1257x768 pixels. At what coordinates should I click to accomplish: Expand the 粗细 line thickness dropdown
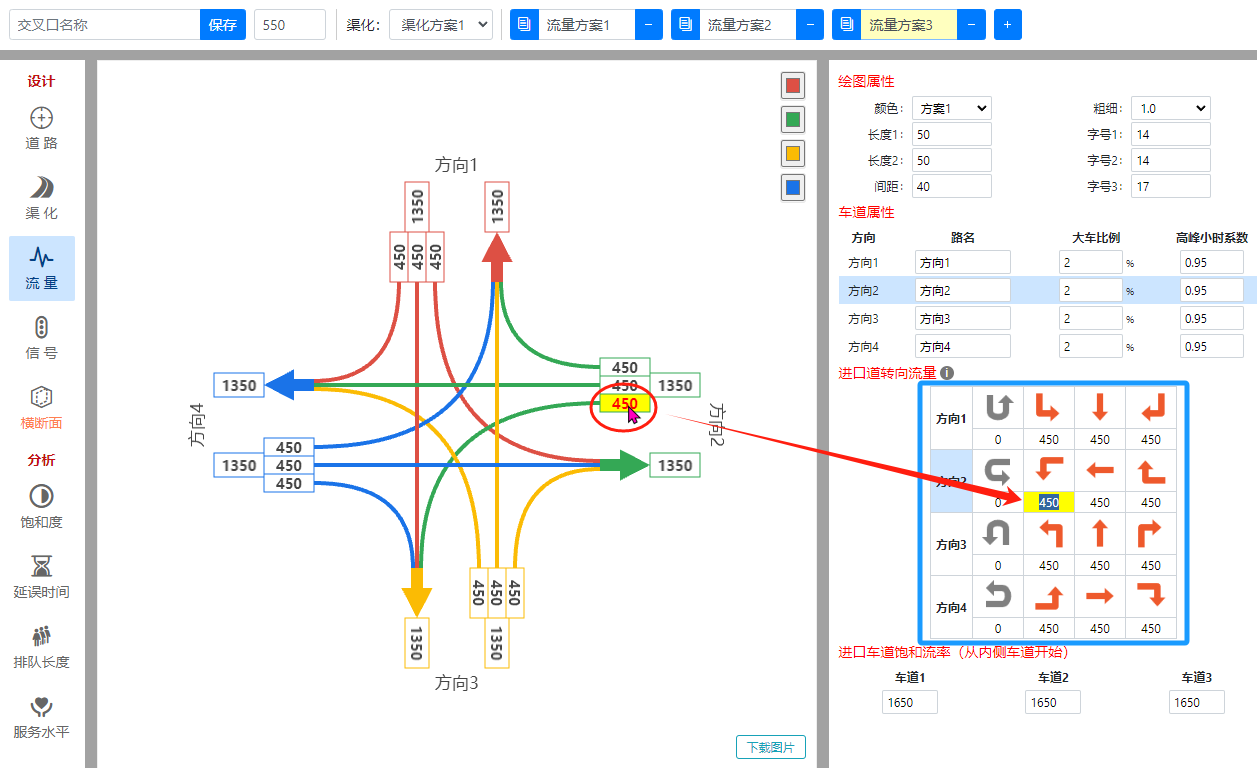(x=1171, y=108)
